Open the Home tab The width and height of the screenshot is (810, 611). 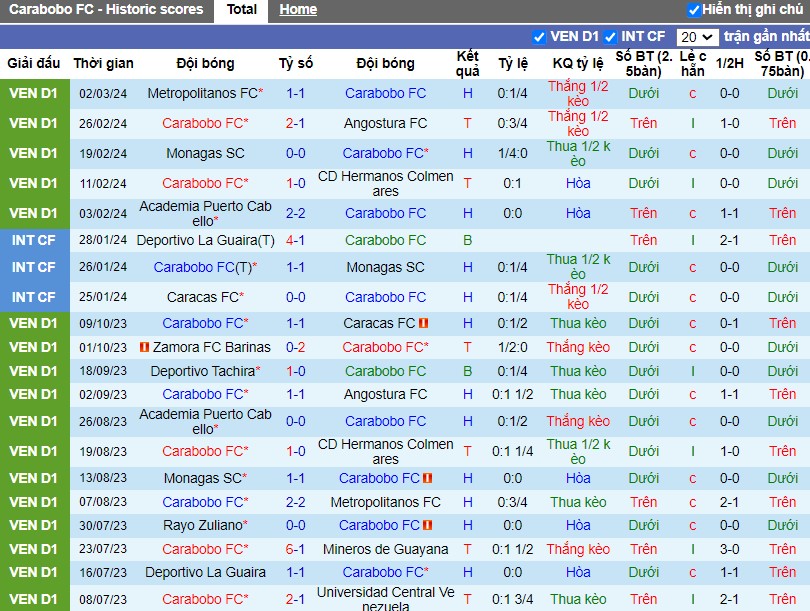point(298,10)
